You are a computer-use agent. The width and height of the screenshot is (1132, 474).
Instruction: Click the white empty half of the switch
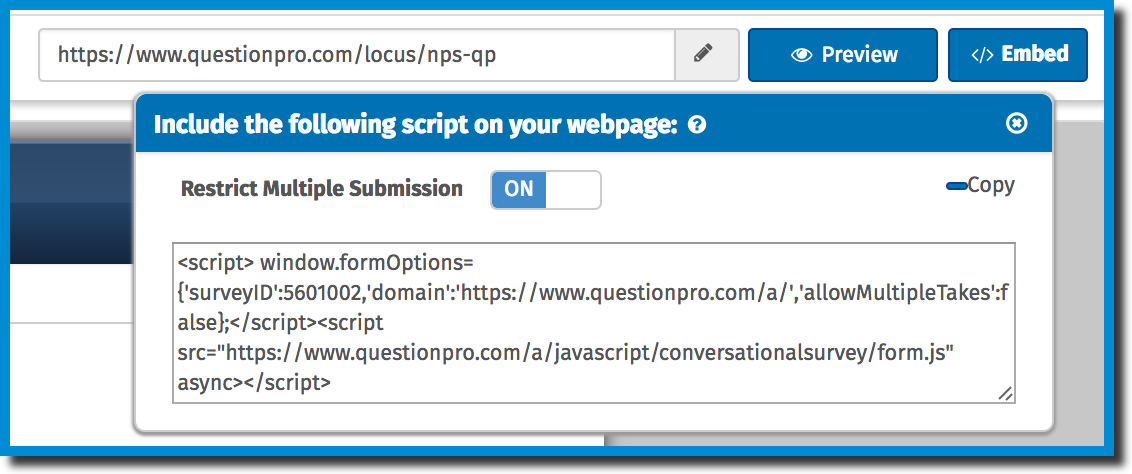point(573,190)
